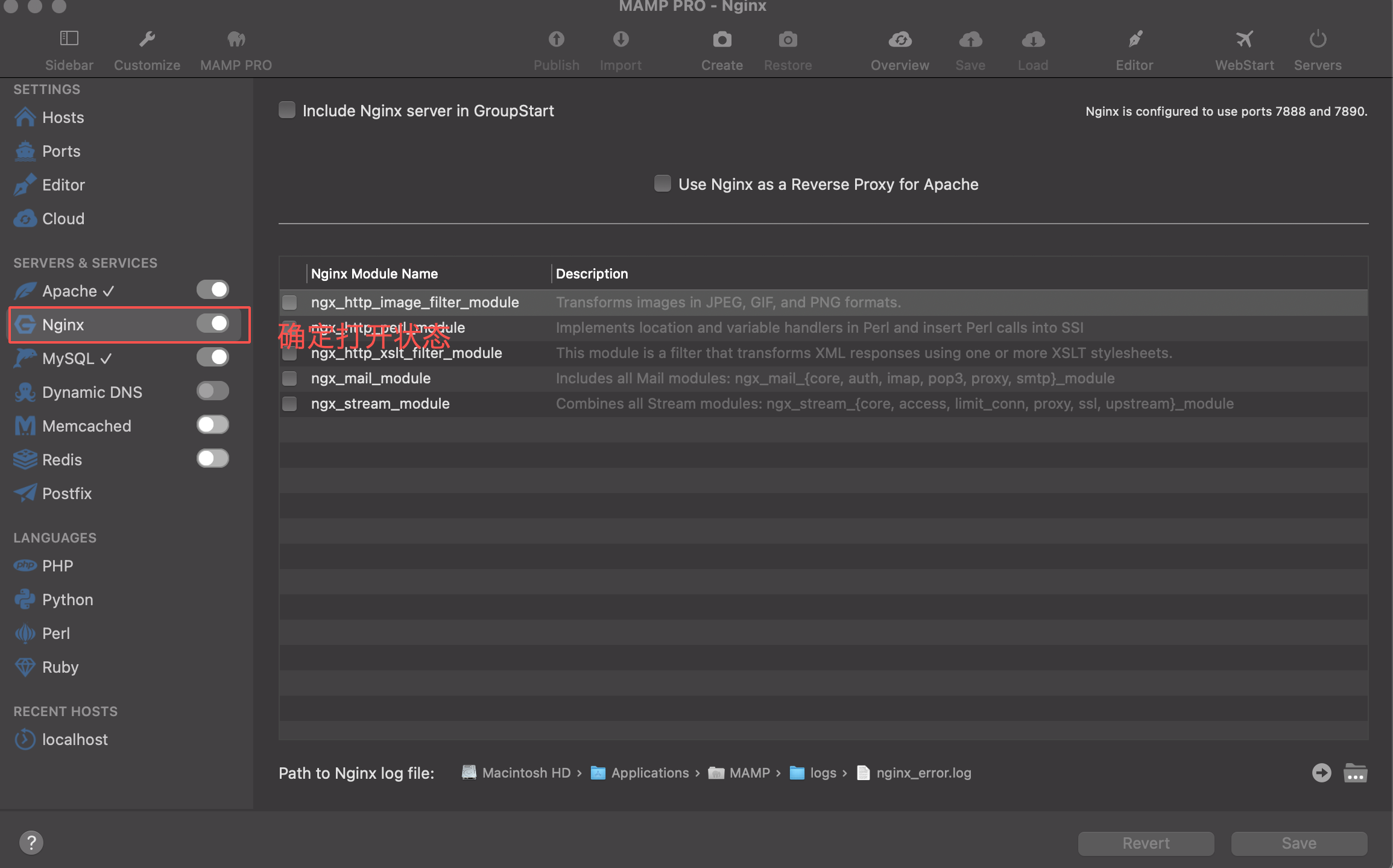Viewport: 1393px width, 868px height.
Task: Click the Save button at the bottom right
Action: tap(1299, 843)
